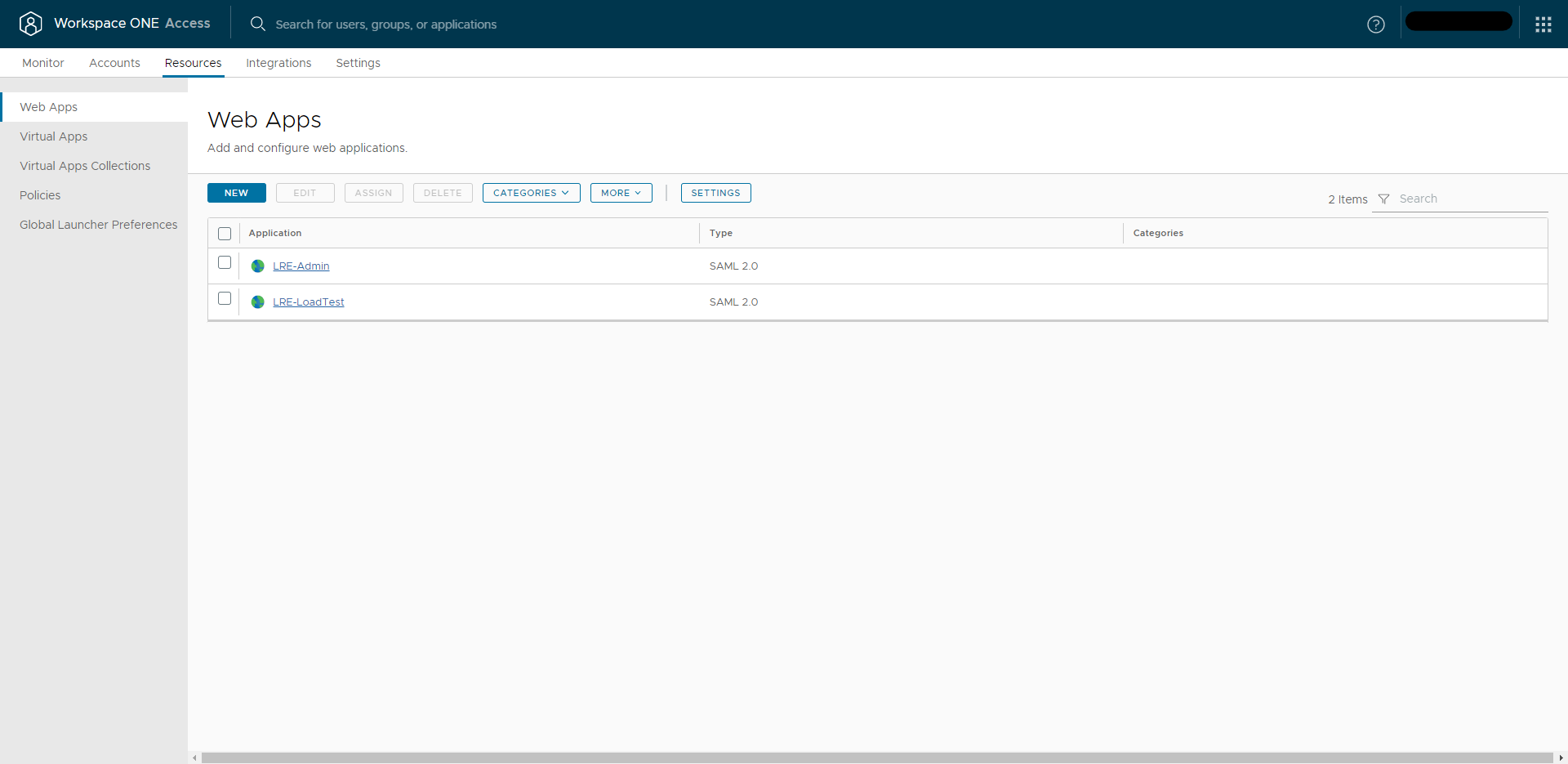Toggle the select-all checkbox in the header
Screen dimensions: 1568x764
224,233
